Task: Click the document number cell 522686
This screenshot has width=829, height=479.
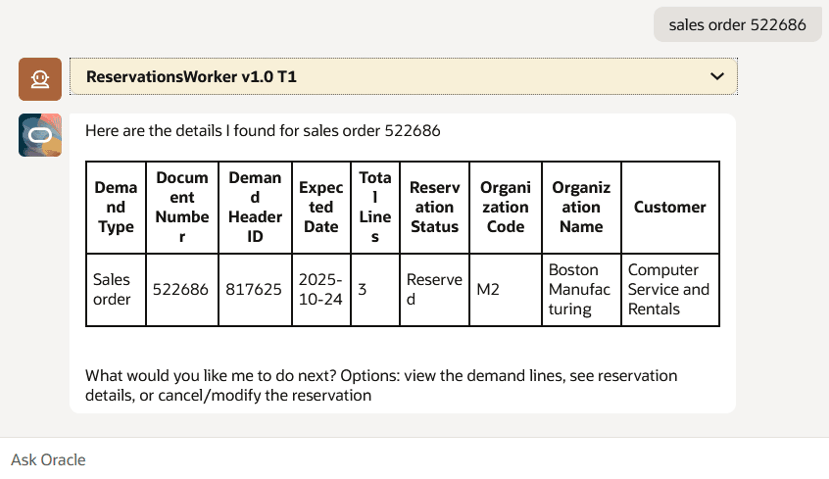Action: tap(182, 289)
